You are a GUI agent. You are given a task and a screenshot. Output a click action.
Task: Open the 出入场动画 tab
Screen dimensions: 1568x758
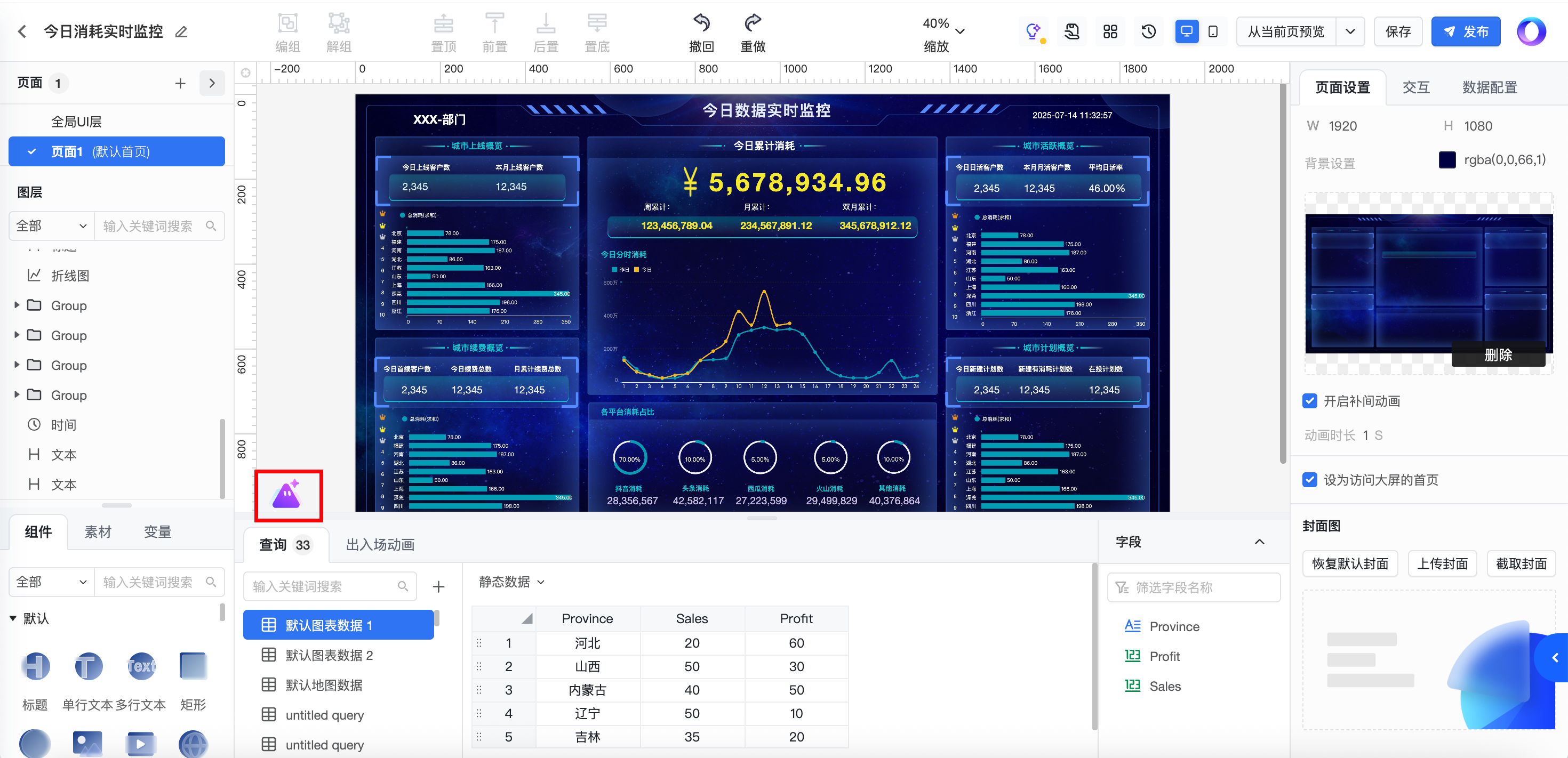(380, 544)
